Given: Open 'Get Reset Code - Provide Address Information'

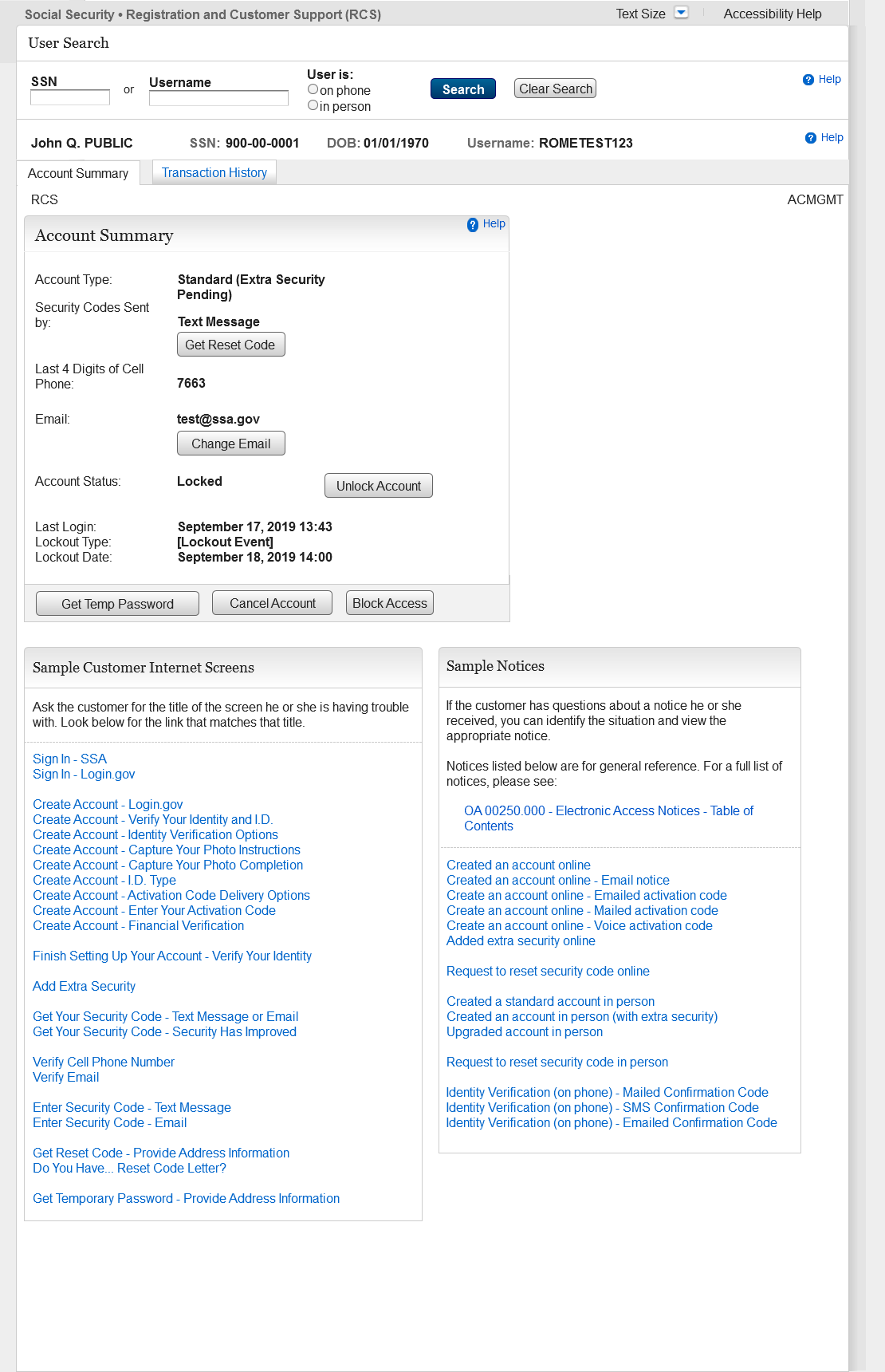Looking at the screenshot, I should [x=161, y=1153].
